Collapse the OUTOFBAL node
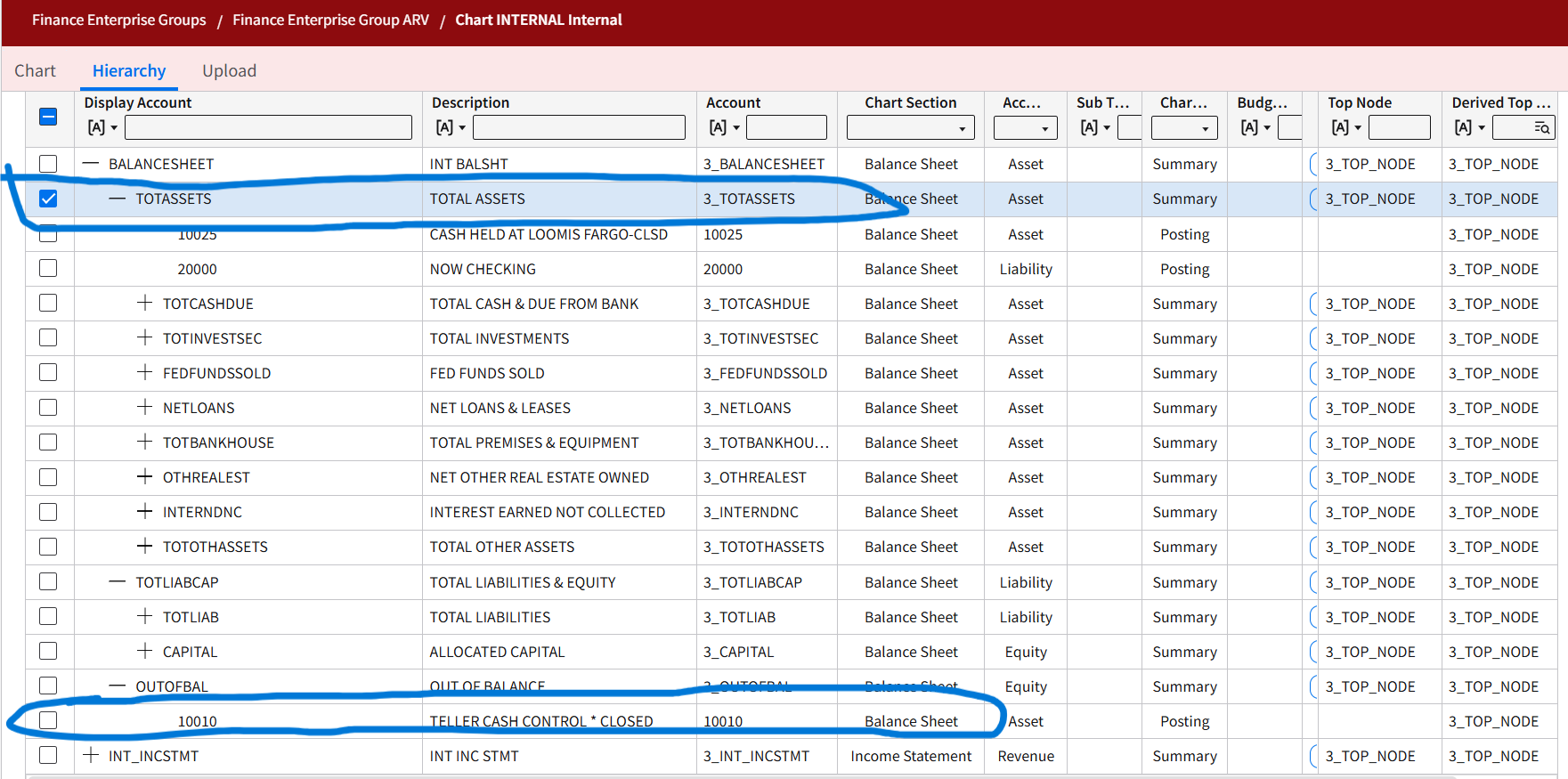Image resolution: width=1568 pixels, height=779 pixels. coord(118,686)
